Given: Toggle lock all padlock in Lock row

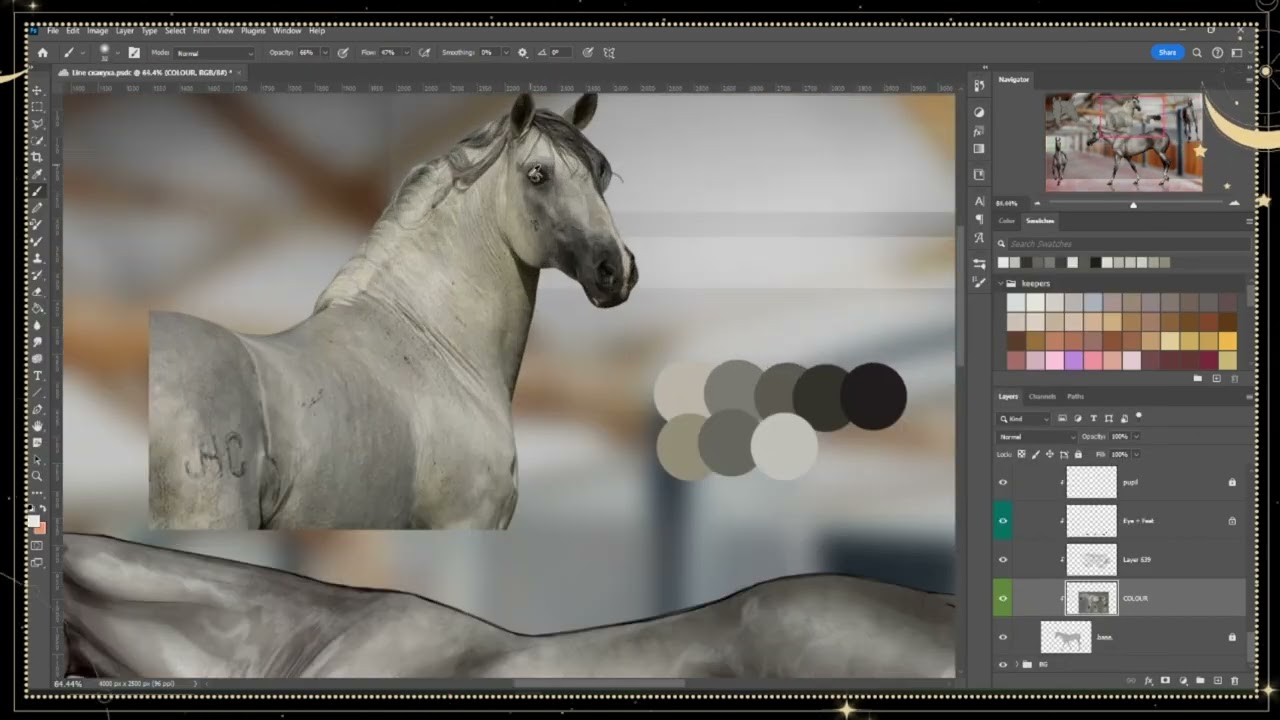Looking at the screenshot, I should (x=1078, y=454).
